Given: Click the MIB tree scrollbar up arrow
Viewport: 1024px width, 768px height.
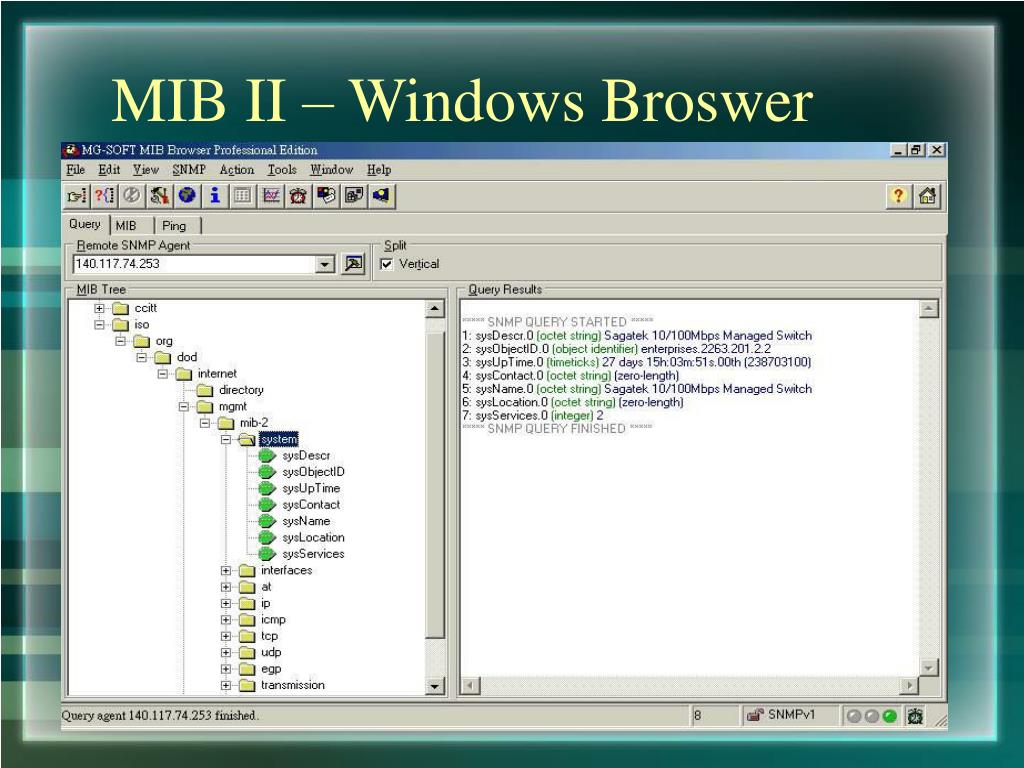Looking at the screenshot, I should pyautogui.click(x=435, y=309).
